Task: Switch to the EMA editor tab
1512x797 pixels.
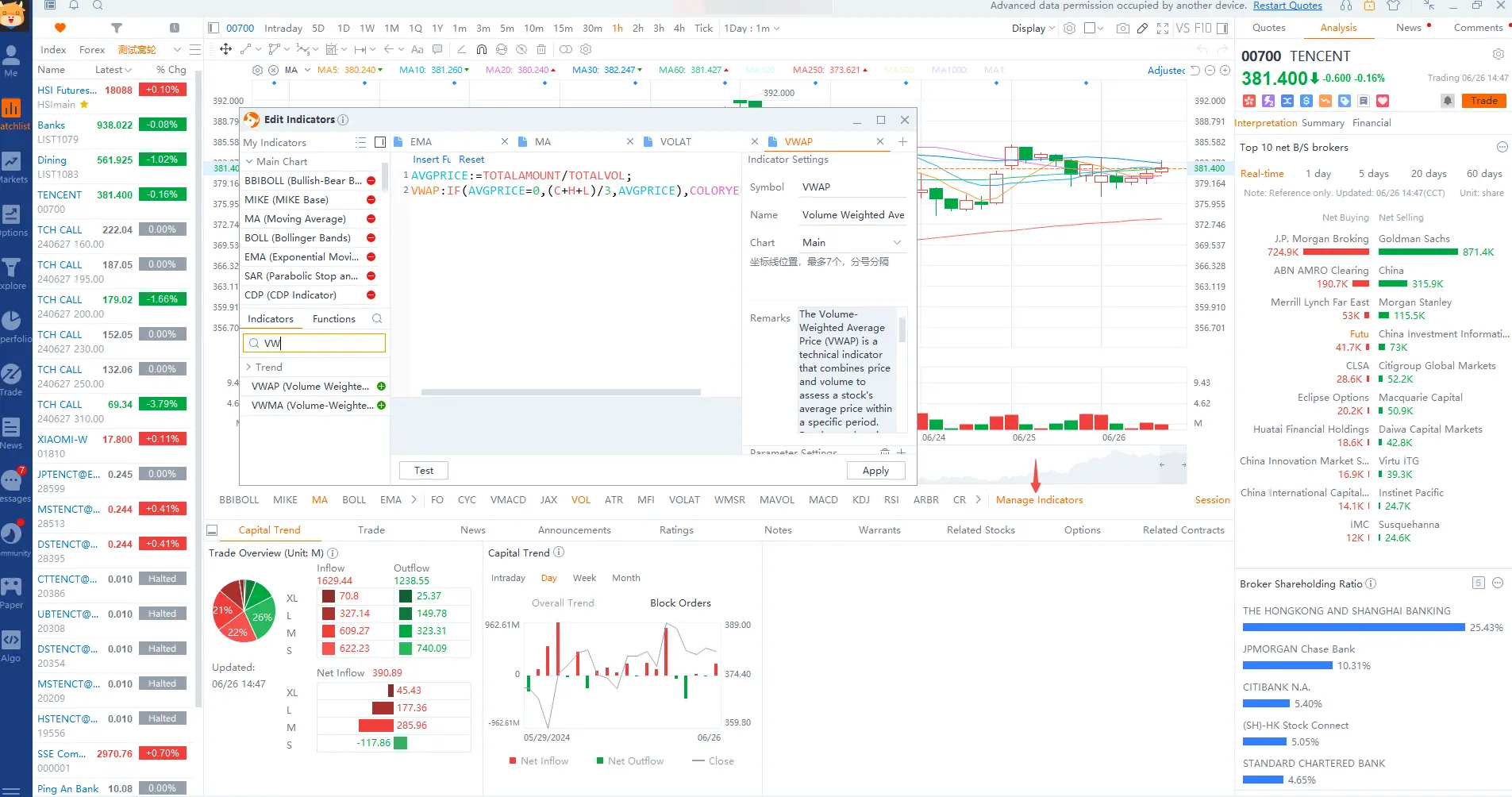Action: (421, 142)
